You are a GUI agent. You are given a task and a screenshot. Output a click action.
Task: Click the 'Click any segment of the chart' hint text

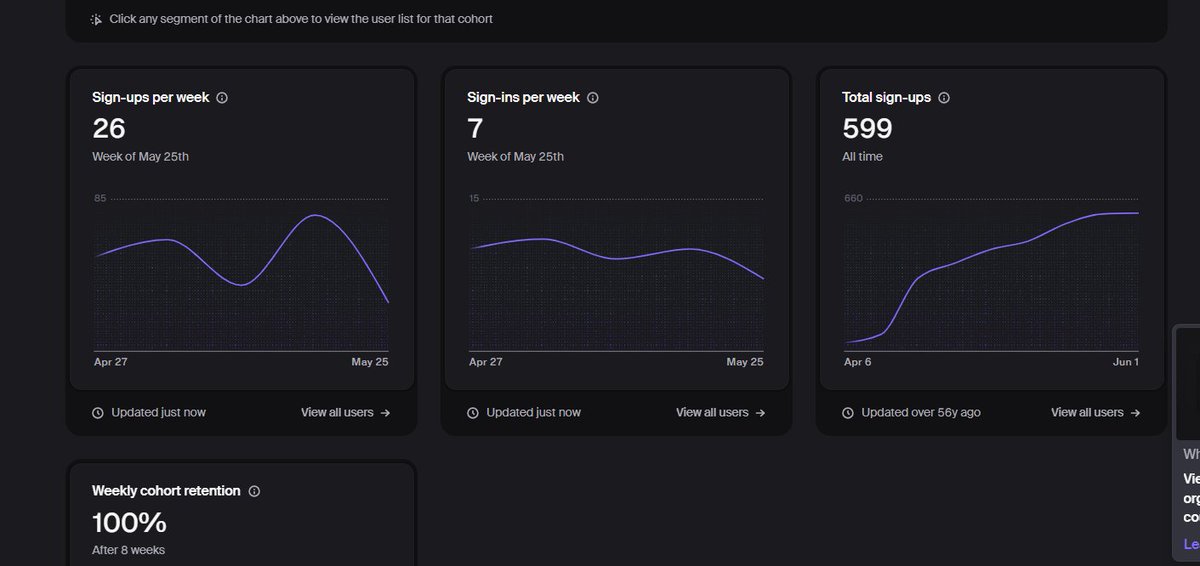(x=301, y=19)
